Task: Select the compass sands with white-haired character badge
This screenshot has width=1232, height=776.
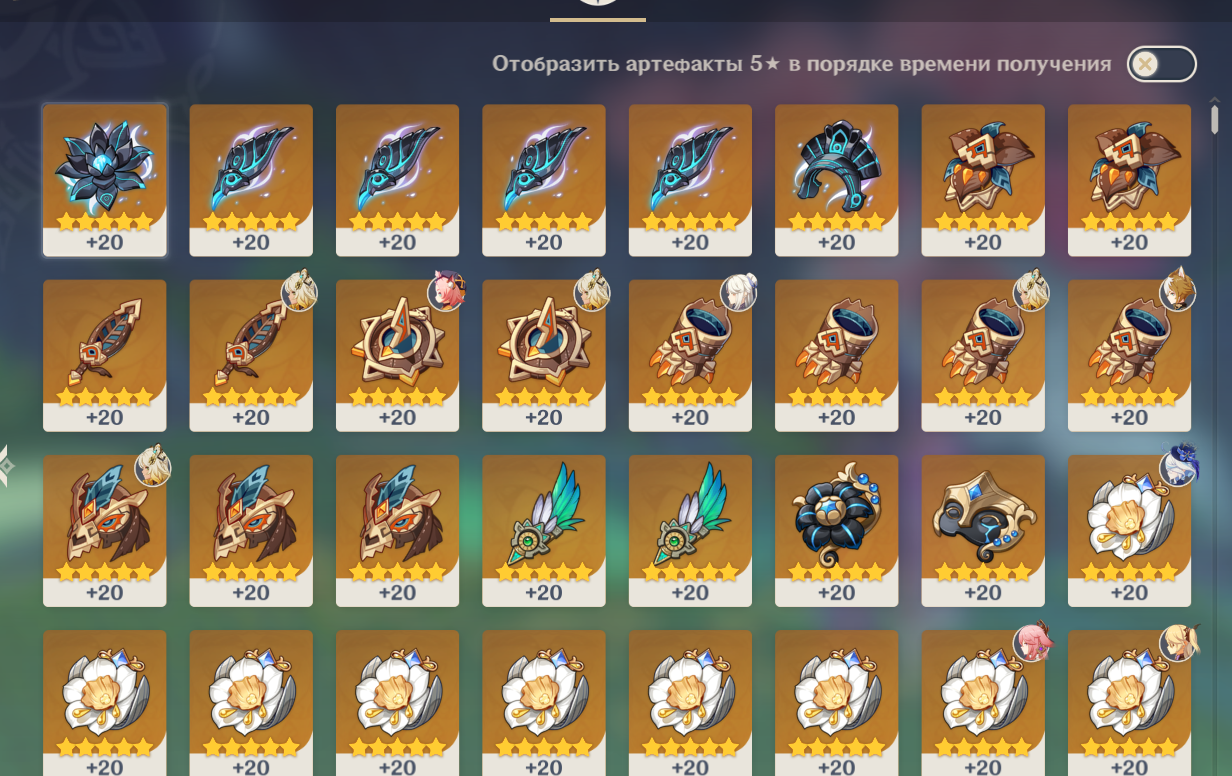Action: (543, 355)
